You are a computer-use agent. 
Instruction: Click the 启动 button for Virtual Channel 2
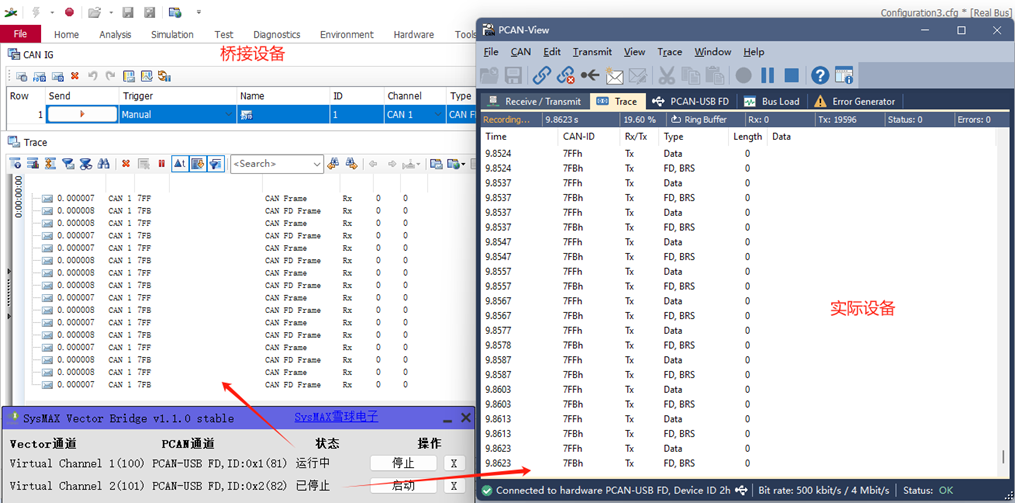point(403,486)
